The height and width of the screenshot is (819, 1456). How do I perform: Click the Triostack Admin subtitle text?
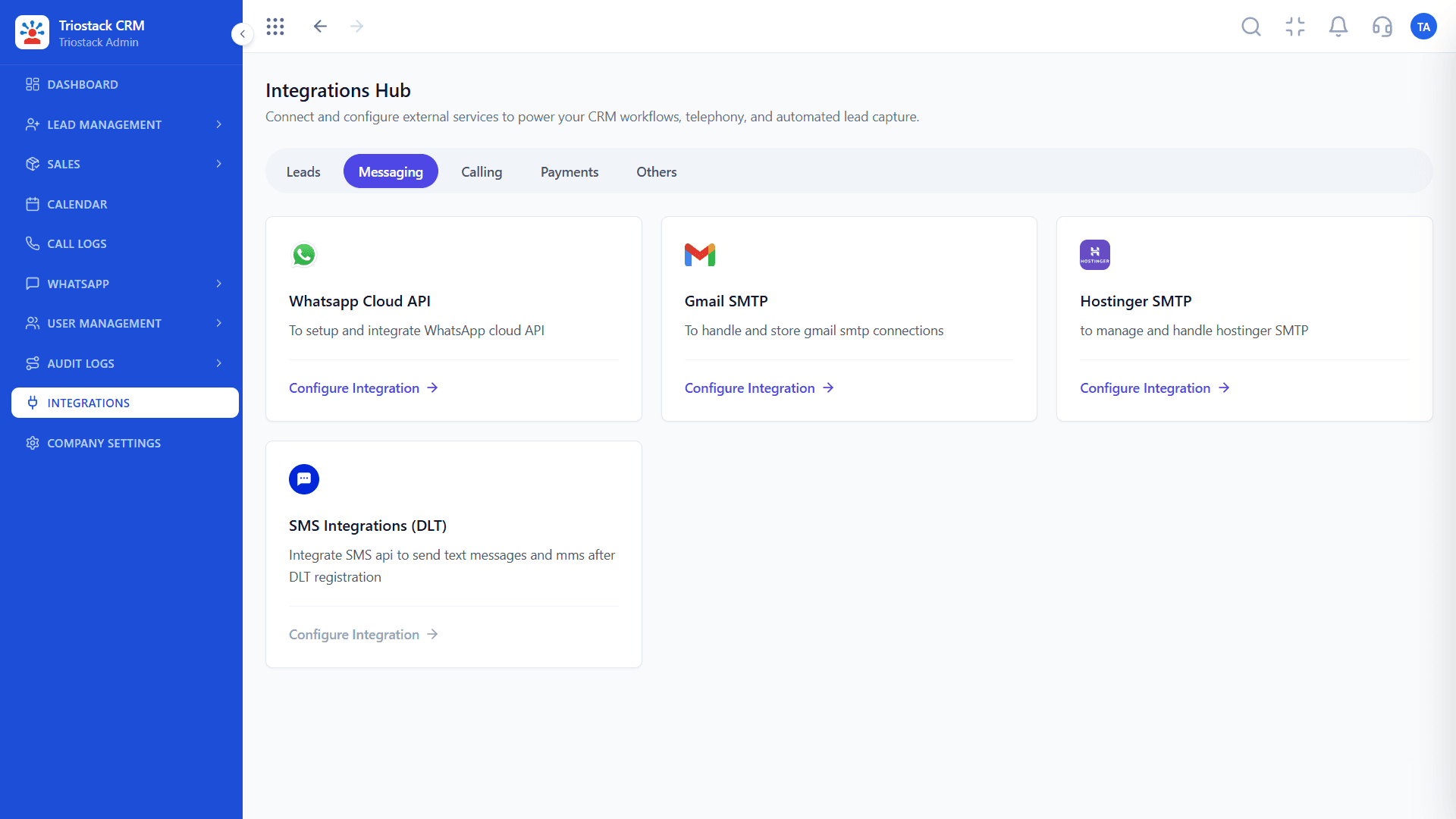point(99,42)
